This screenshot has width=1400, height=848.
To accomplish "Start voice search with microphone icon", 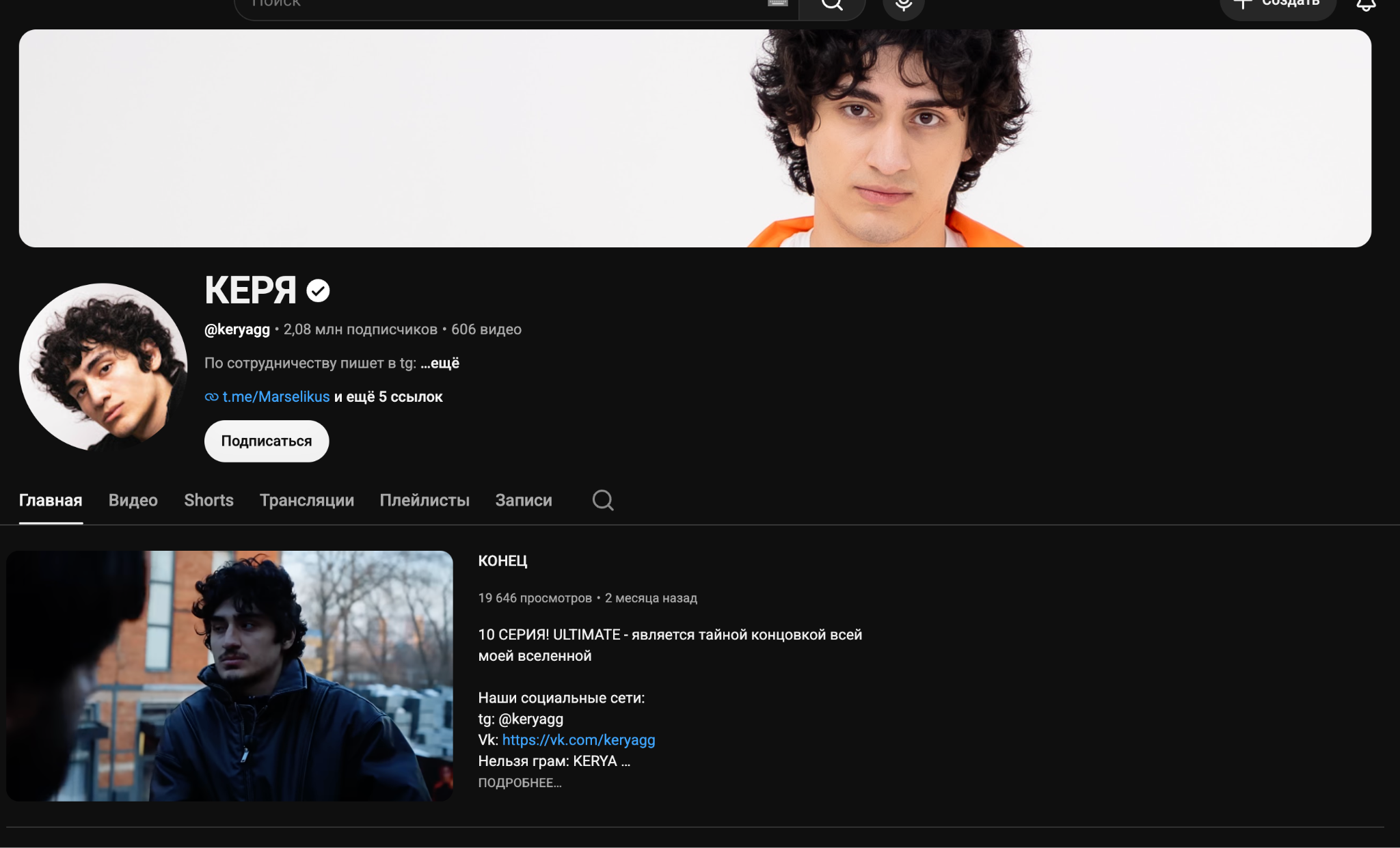I will coord(904,5).
